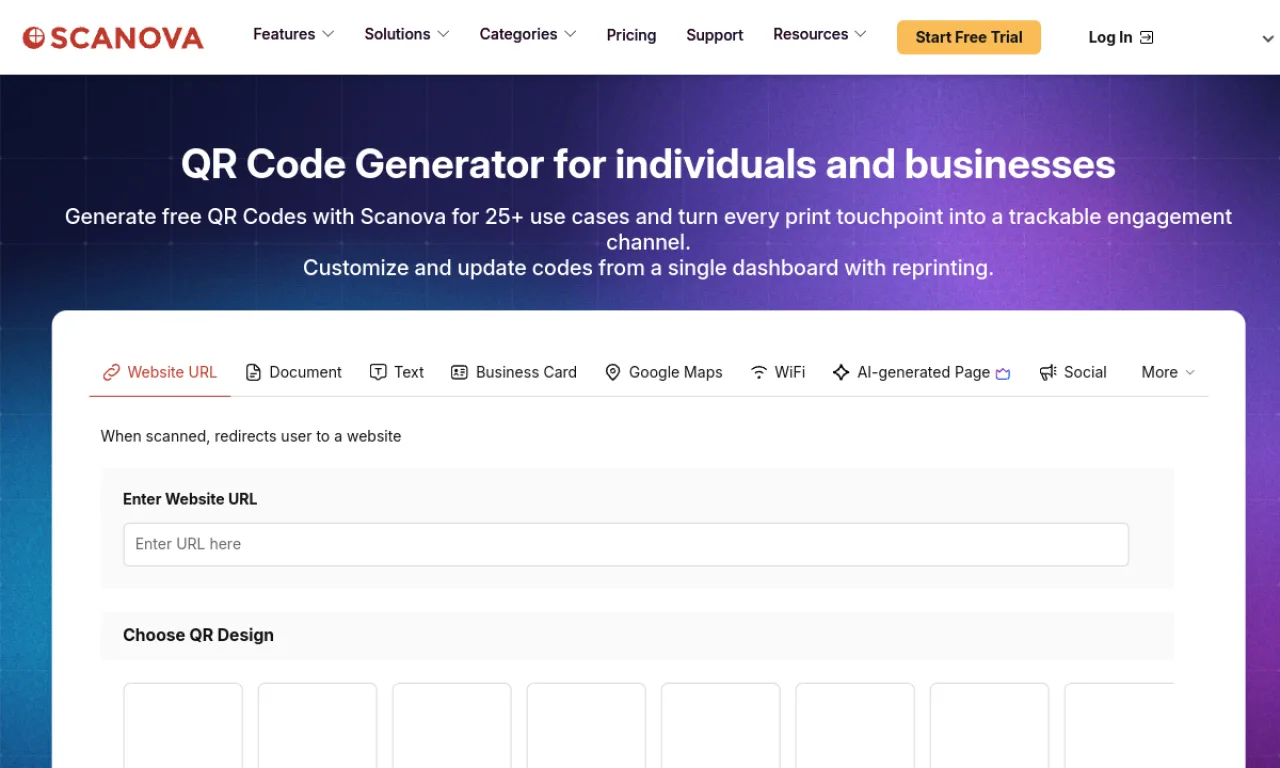Select the third QR design thumbnail
The height and width of the screenshot is (768, 1280).
(x=452, y=725)
